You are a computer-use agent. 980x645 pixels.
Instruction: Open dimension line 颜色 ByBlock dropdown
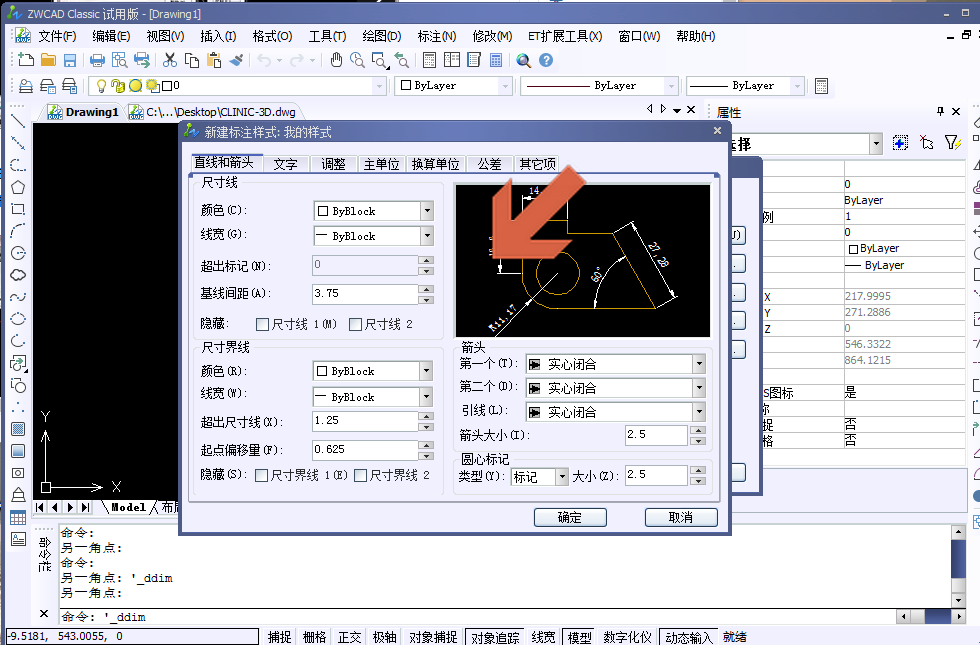click(427, 210)
